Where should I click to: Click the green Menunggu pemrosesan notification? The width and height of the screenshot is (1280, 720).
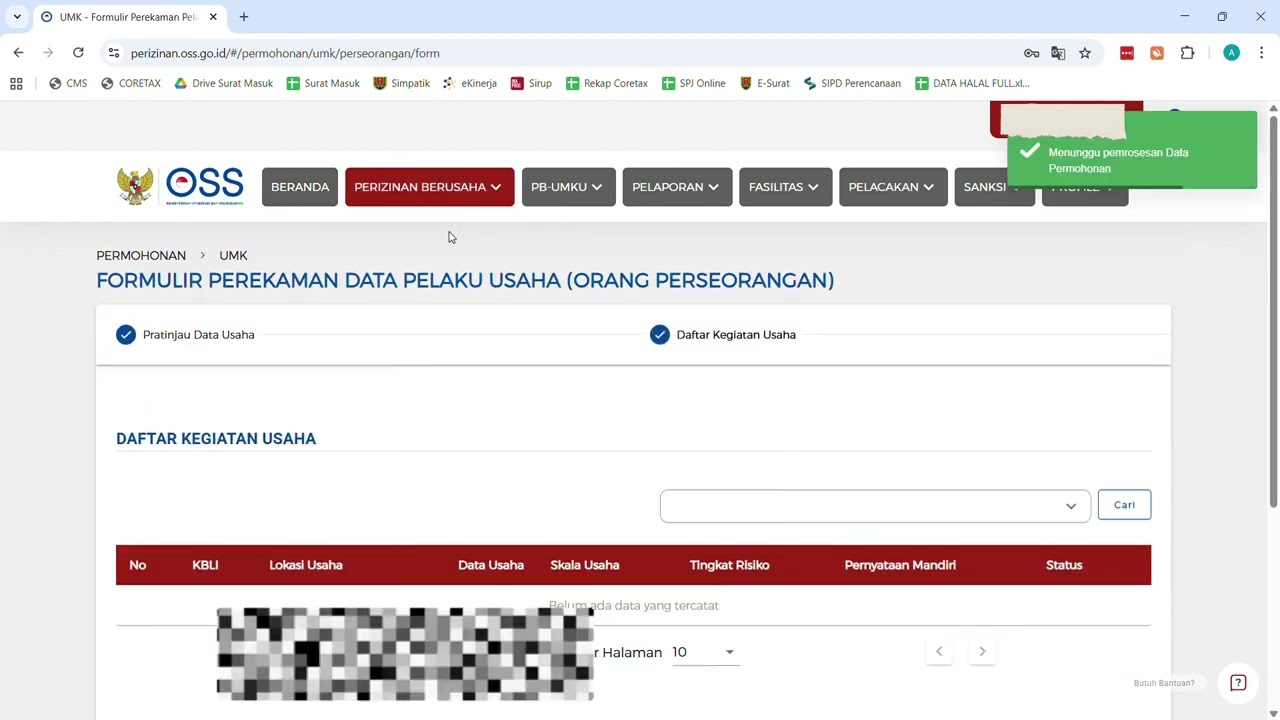[1132, 150]
